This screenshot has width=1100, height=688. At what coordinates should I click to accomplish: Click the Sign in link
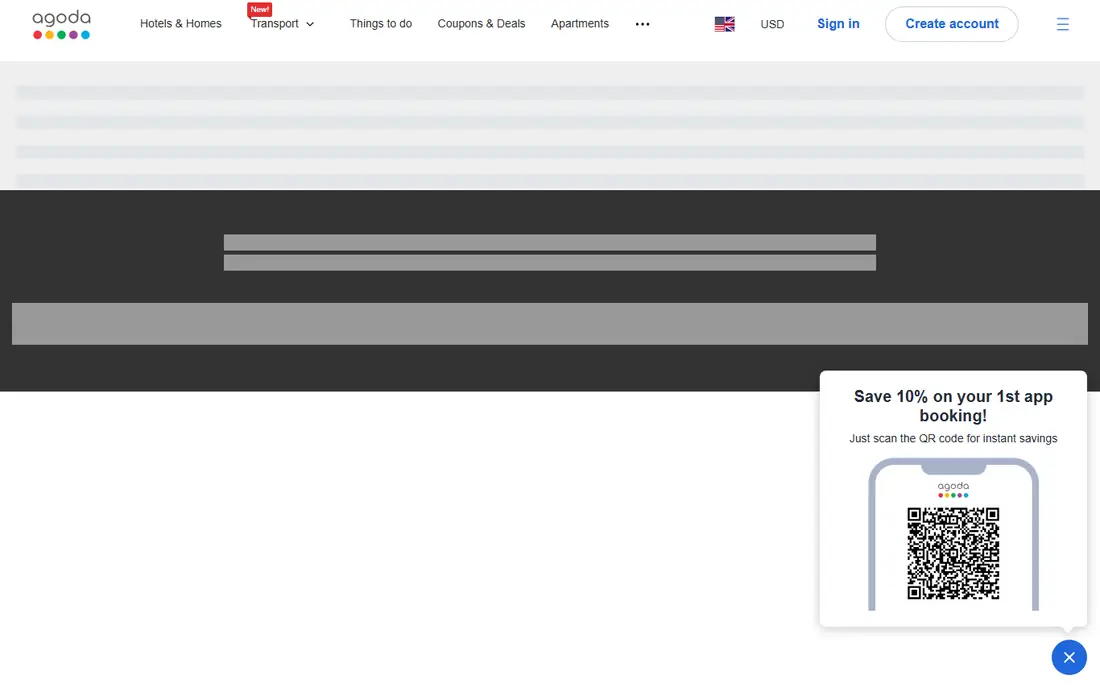click(x=838, y=24)
